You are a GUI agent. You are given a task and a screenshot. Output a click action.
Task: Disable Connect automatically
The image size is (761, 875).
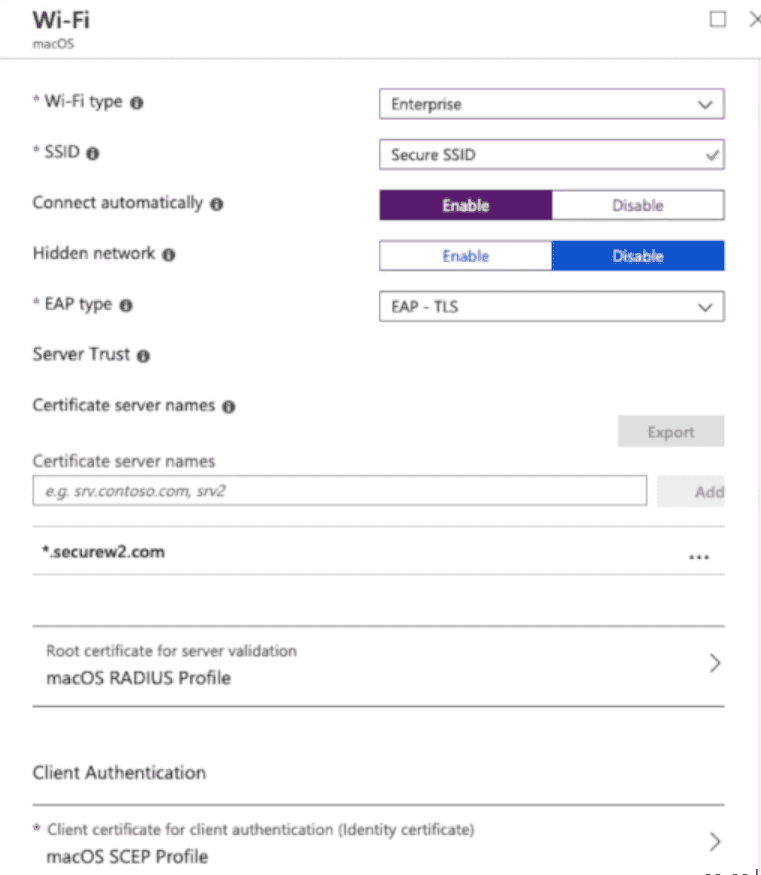coord(638,205)
